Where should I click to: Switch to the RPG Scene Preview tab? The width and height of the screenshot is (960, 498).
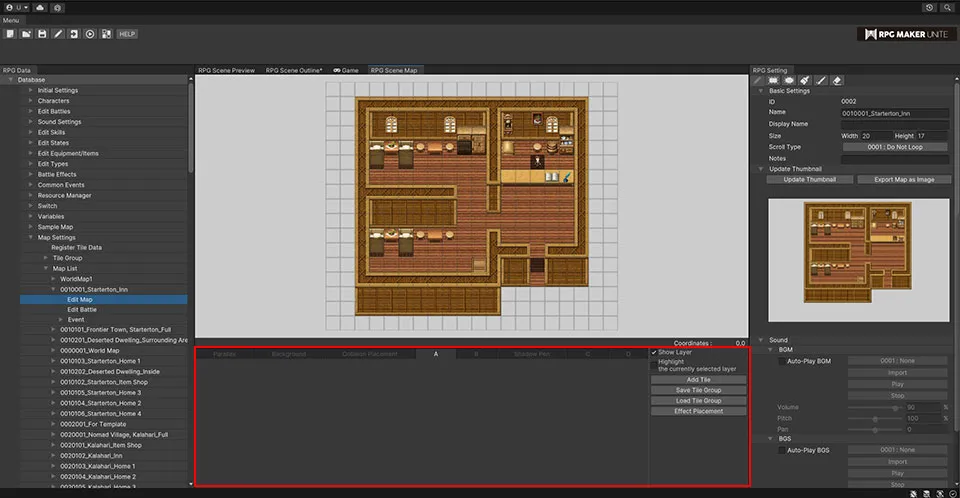click(226, 71)
